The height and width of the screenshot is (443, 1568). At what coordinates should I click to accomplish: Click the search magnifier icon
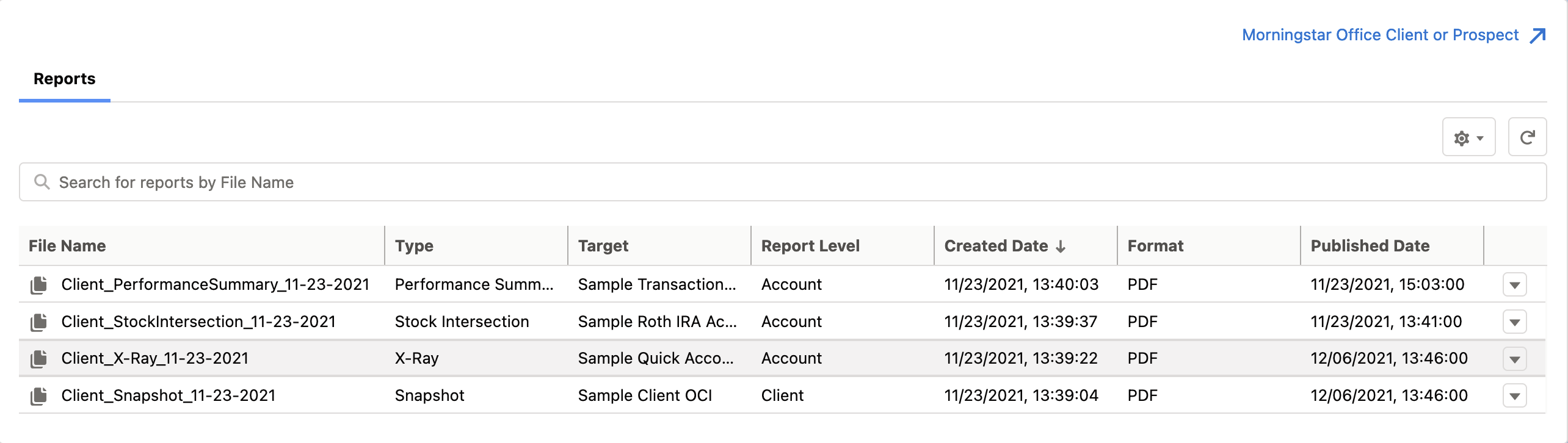coord(42,182)
